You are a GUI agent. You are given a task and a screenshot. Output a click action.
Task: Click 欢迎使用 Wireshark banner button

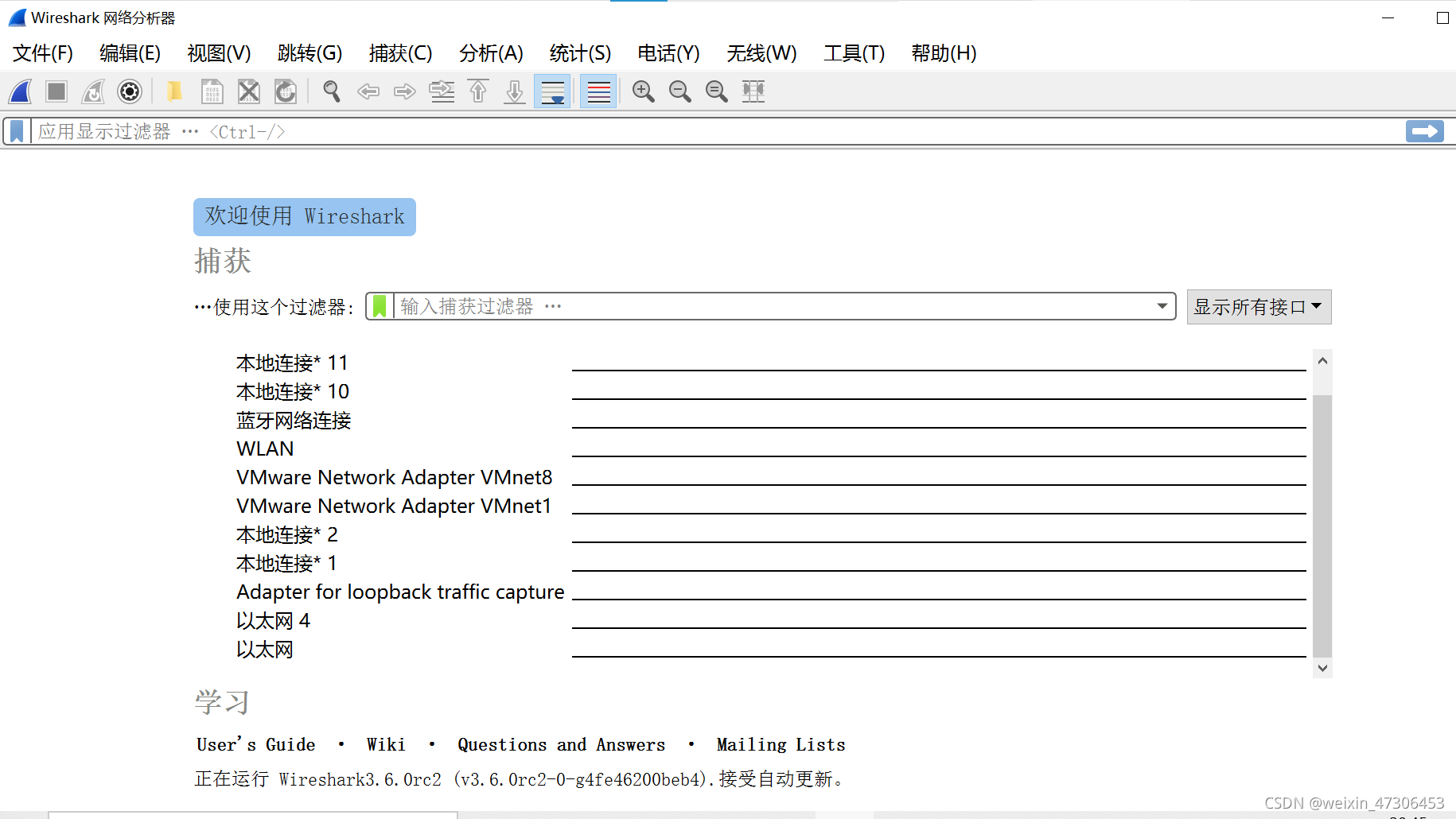click(x=305, y=216)
